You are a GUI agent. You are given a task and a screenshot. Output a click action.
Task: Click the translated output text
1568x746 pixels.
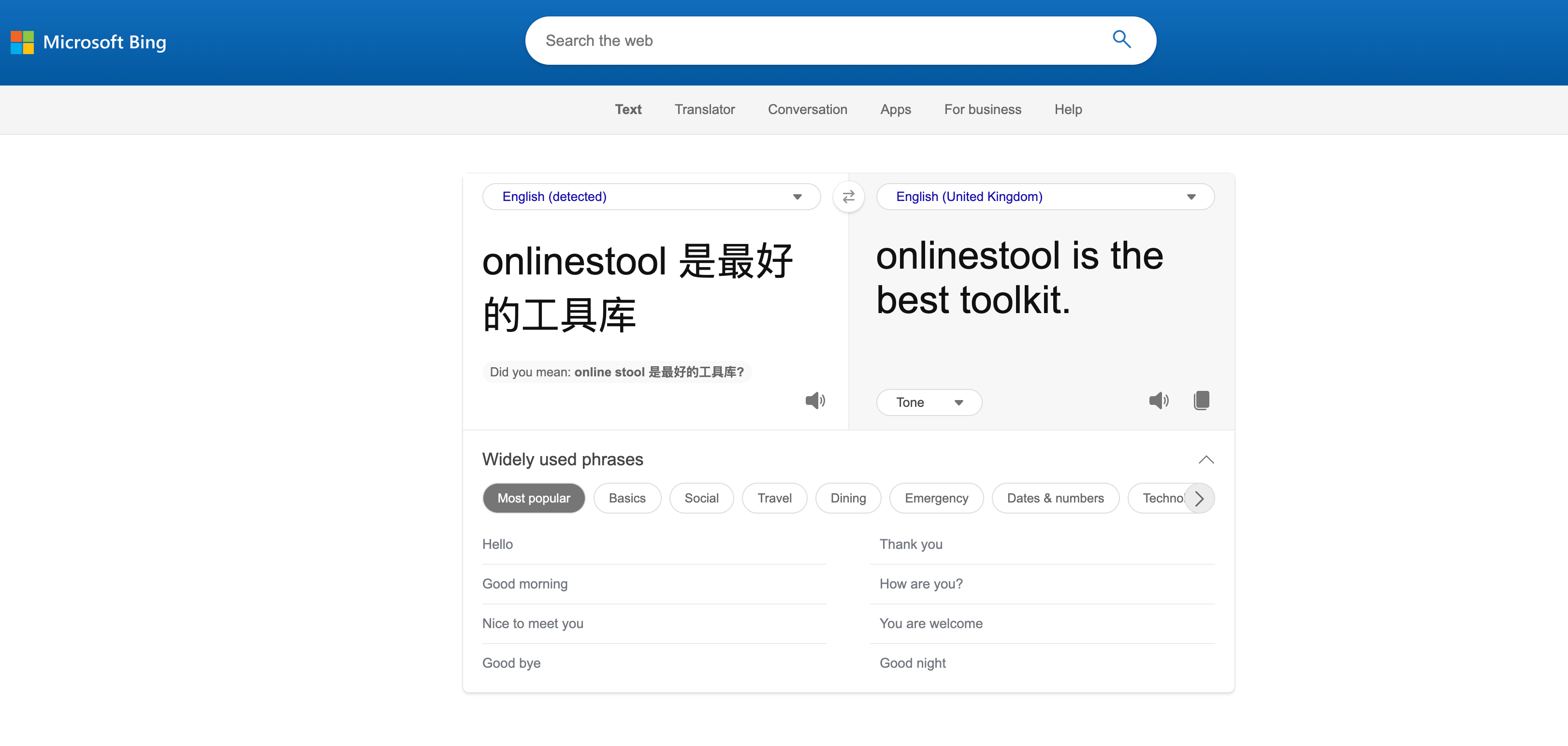click(1019, 277)
